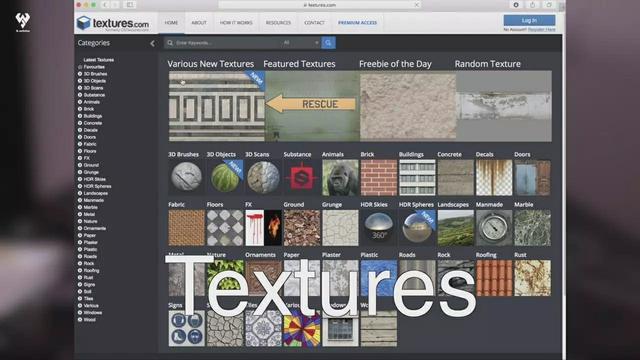640x360 pixels.
Task: Open the HOW IT WORKS nav tab
Action: click(x=236, y=23)
